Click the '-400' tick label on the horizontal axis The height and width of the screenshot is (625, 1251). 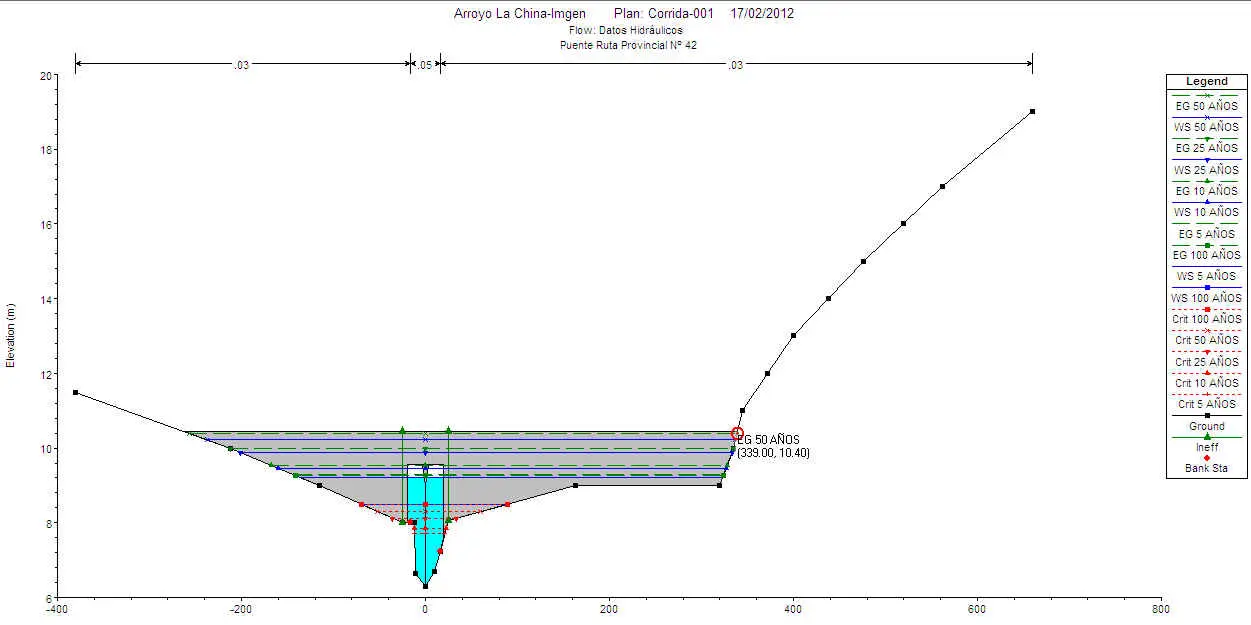click(56, 608)
